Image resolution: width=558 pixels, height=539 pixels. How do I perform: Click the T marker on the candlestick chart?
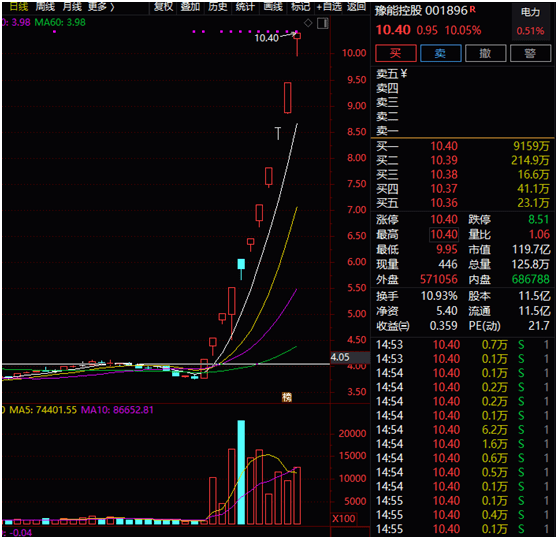[278, 133]
